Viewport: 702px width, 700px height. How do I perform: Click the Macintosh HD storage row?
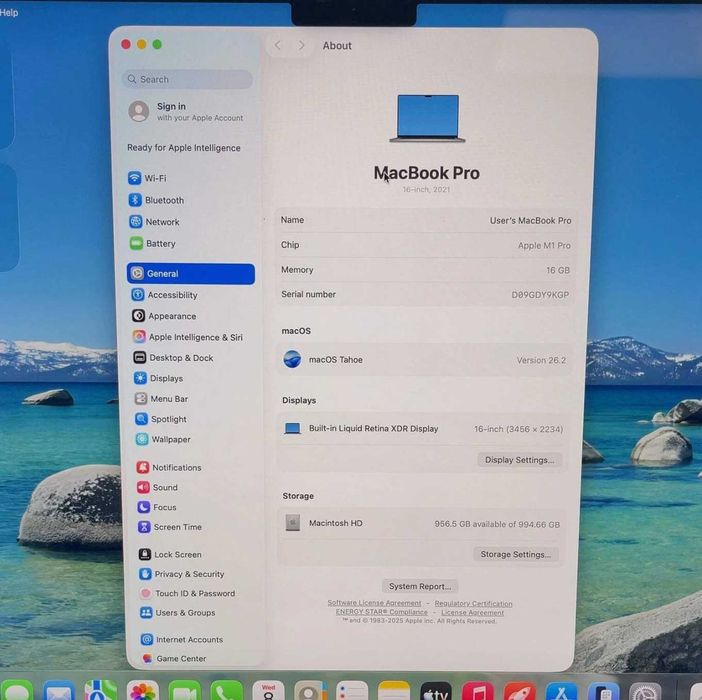[x=421, y=523]
